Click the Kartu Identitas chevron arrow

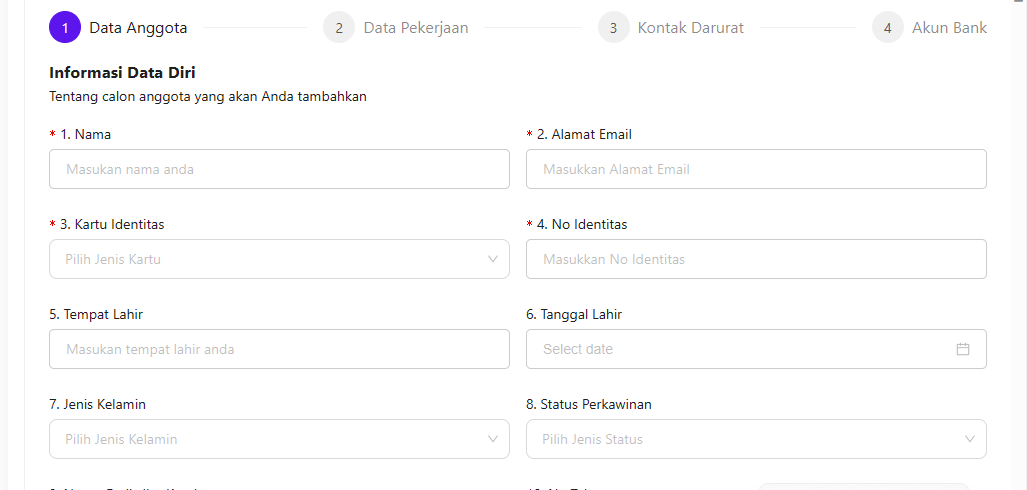click(493, 259)
